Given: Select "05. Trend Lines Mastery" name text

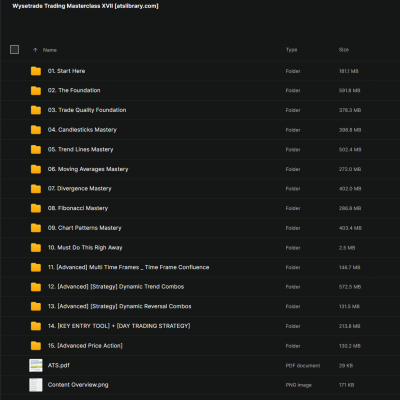Looking at the screenshot, I should point(80,149).
